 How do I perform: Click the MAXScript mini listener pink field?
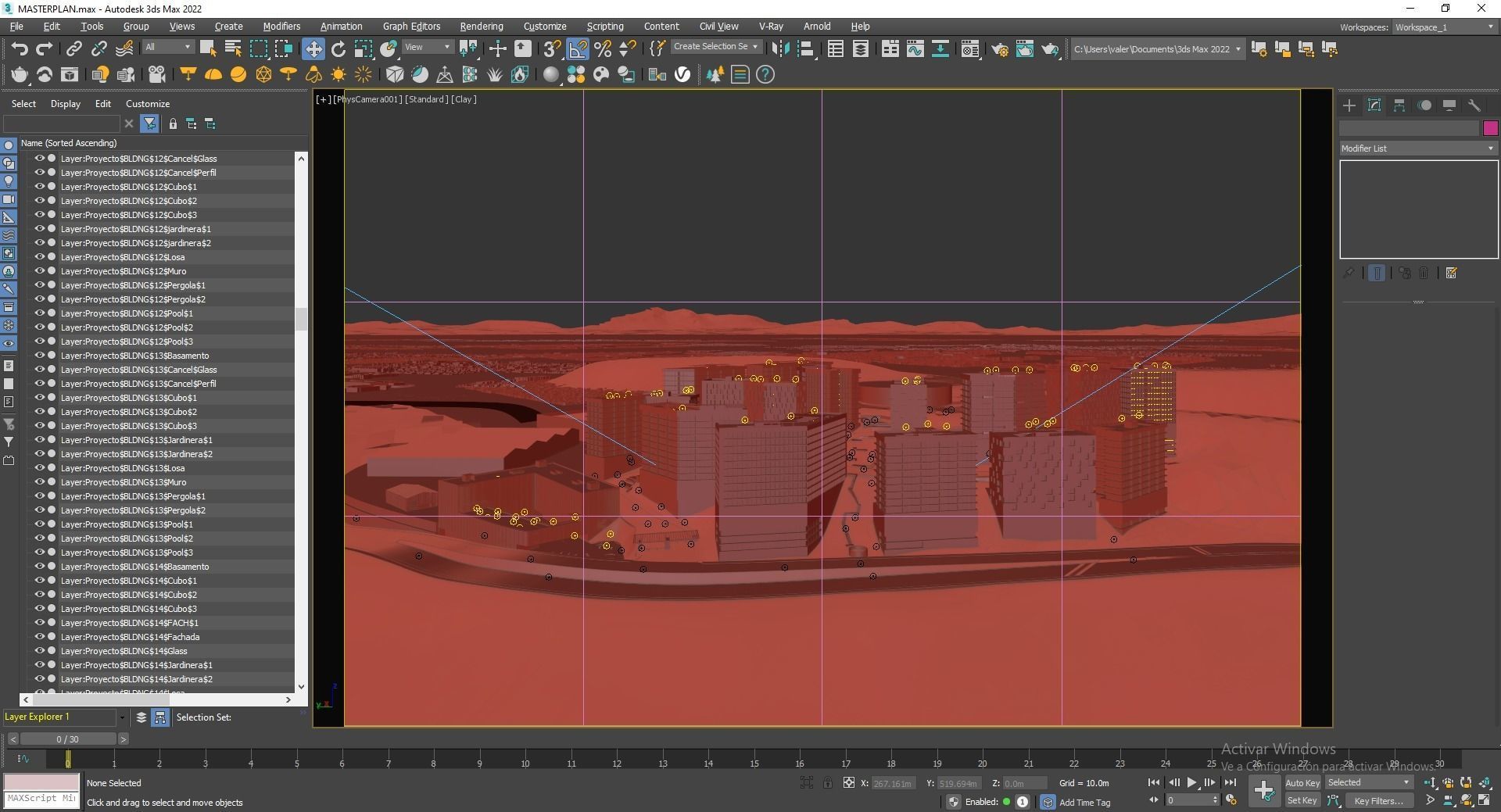pyautogui.click(x=41, y=782)
